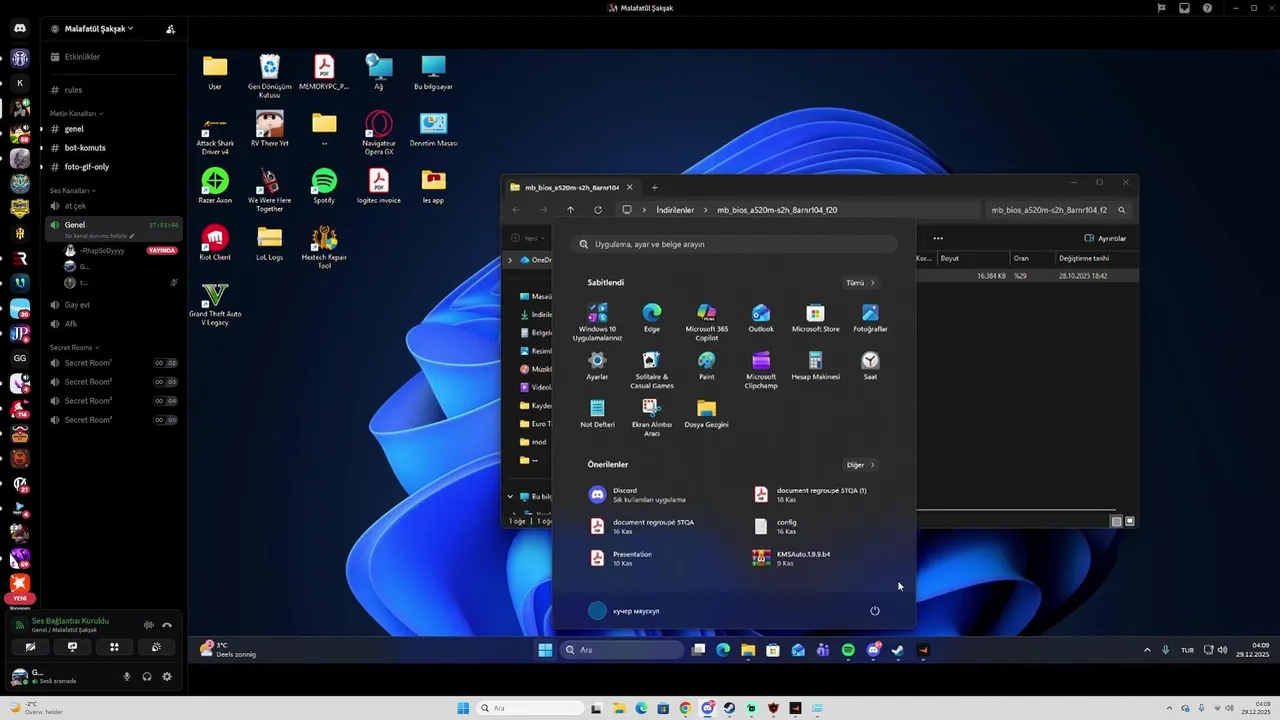
Task: Sort Explorer by Değiştirme tarihi column
Action: coord(1082,258)
